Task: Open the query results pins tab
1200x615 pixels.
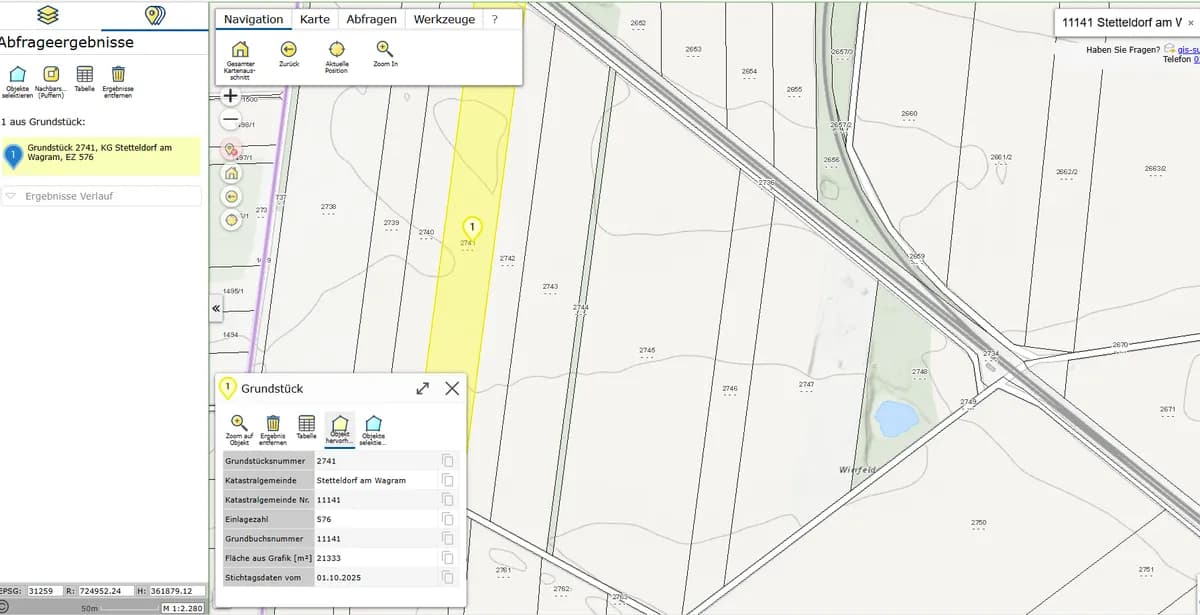Action: point(154,15)
